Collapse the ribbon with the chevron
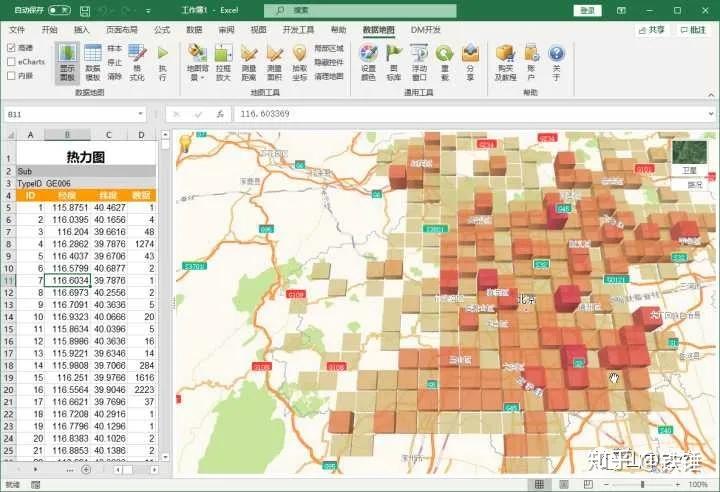 [x=711, y=95]
